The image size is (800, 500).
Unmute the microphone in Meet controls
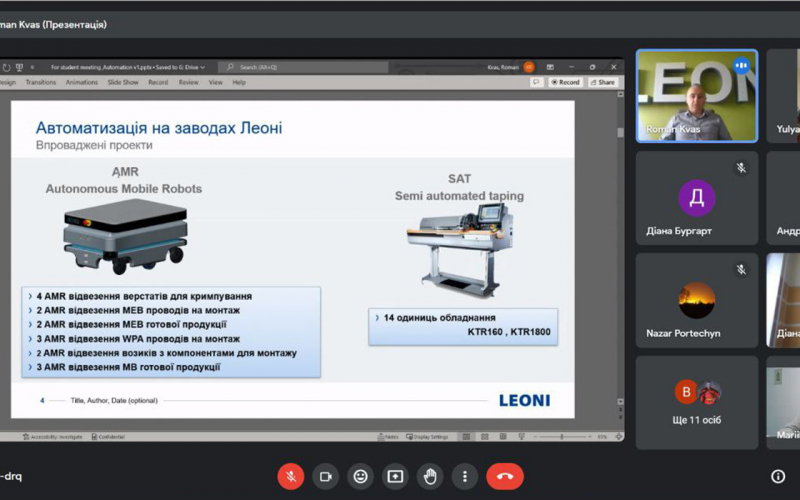(291, 477)
